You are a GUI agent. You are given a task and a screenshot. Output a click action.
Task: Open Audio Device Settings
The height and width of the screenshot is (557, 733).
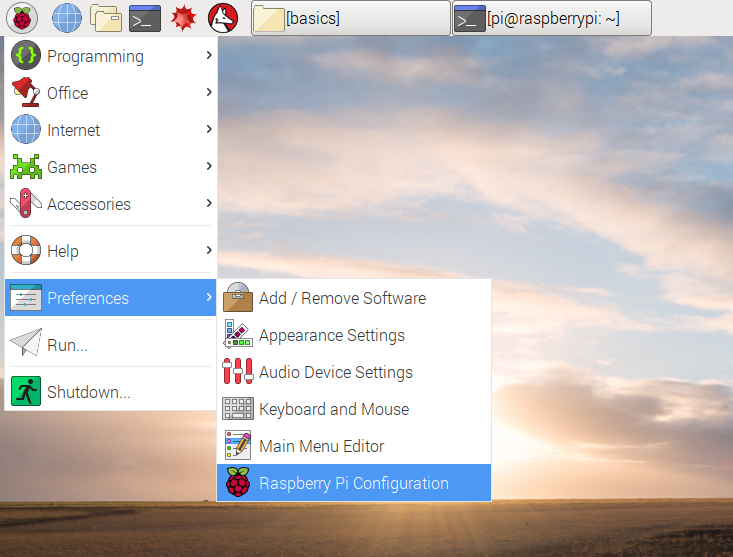coord(354,371)
